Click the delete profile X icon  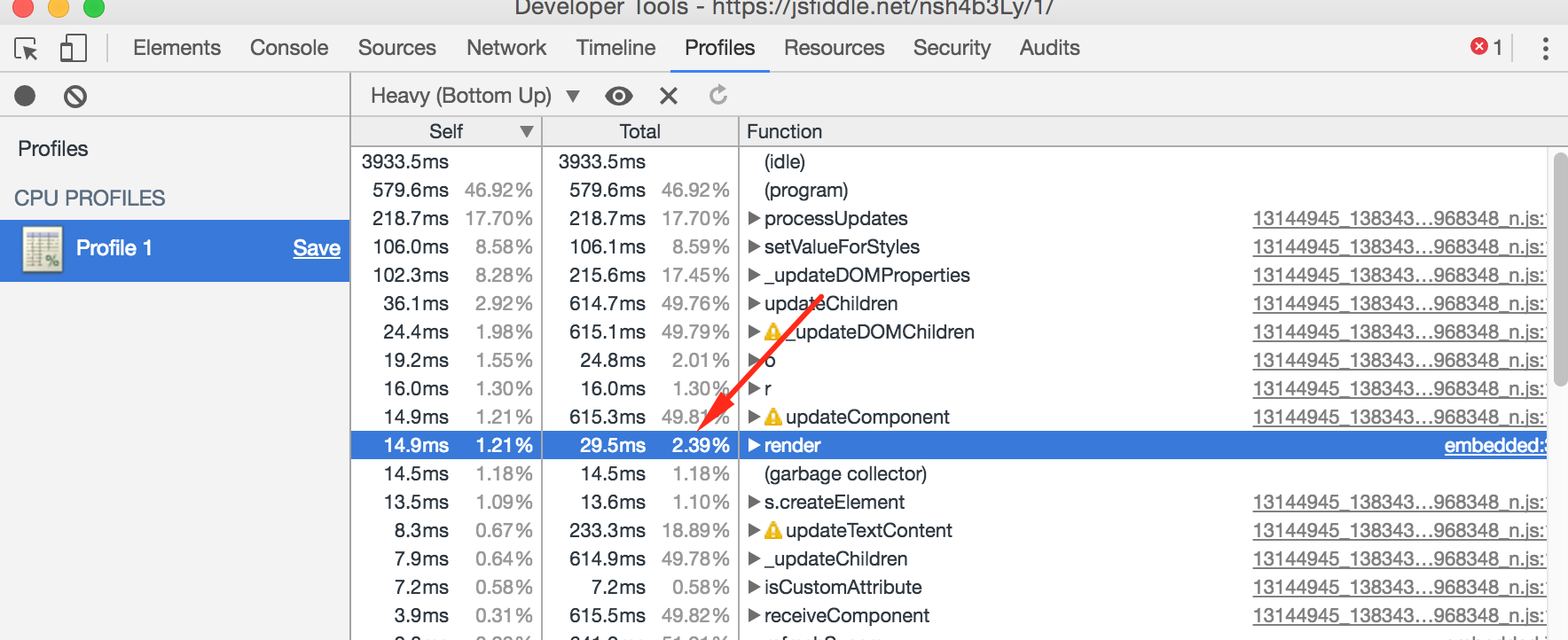pyautogui.click(x=669, y=95)
